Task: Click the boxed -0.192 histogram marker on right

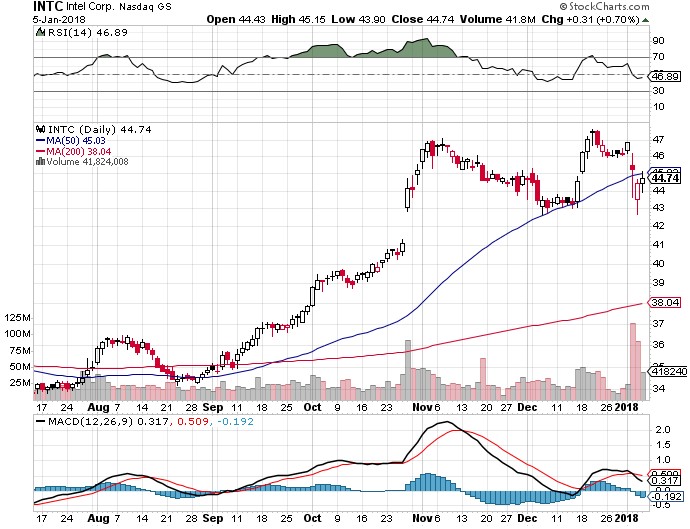Action: 666,496
